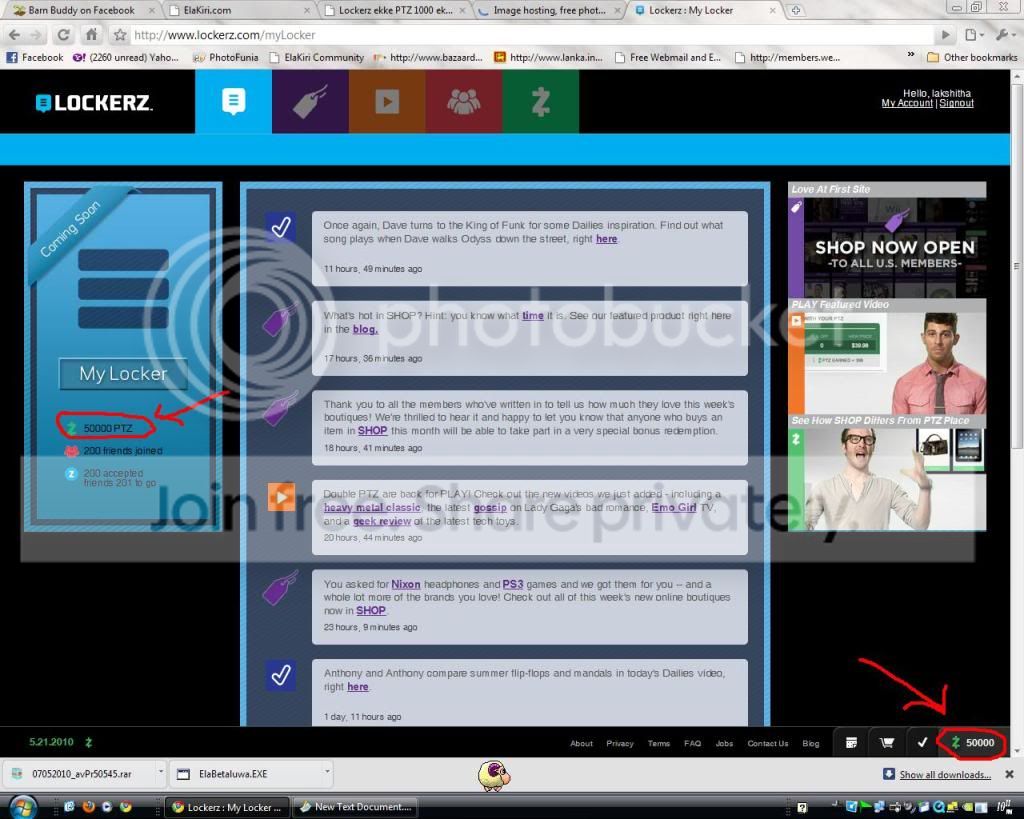Open the red friends group navigation tile
The image size is (1024, 819).
464,101
